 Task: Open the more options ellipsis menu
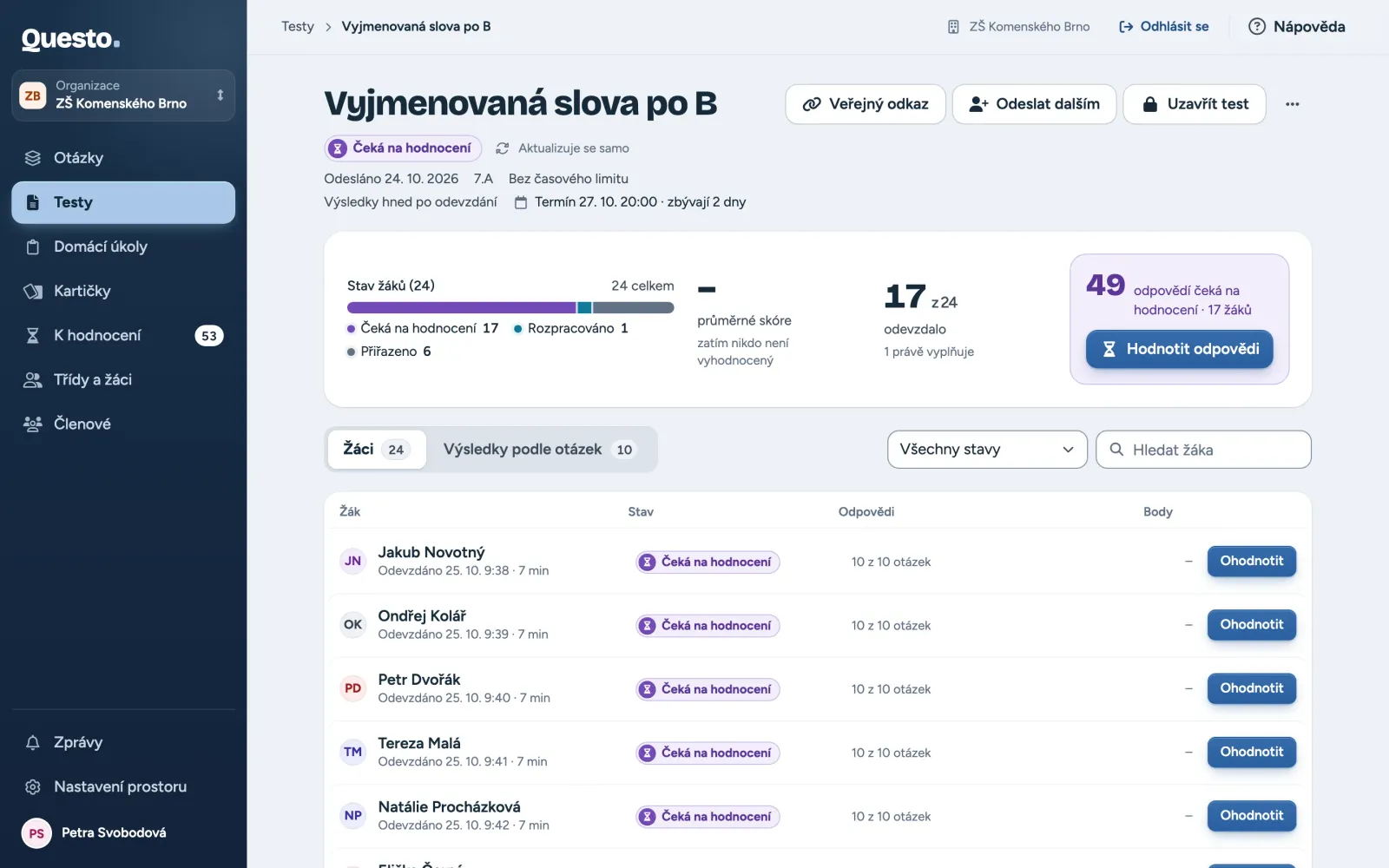[x=1293, y=104]
